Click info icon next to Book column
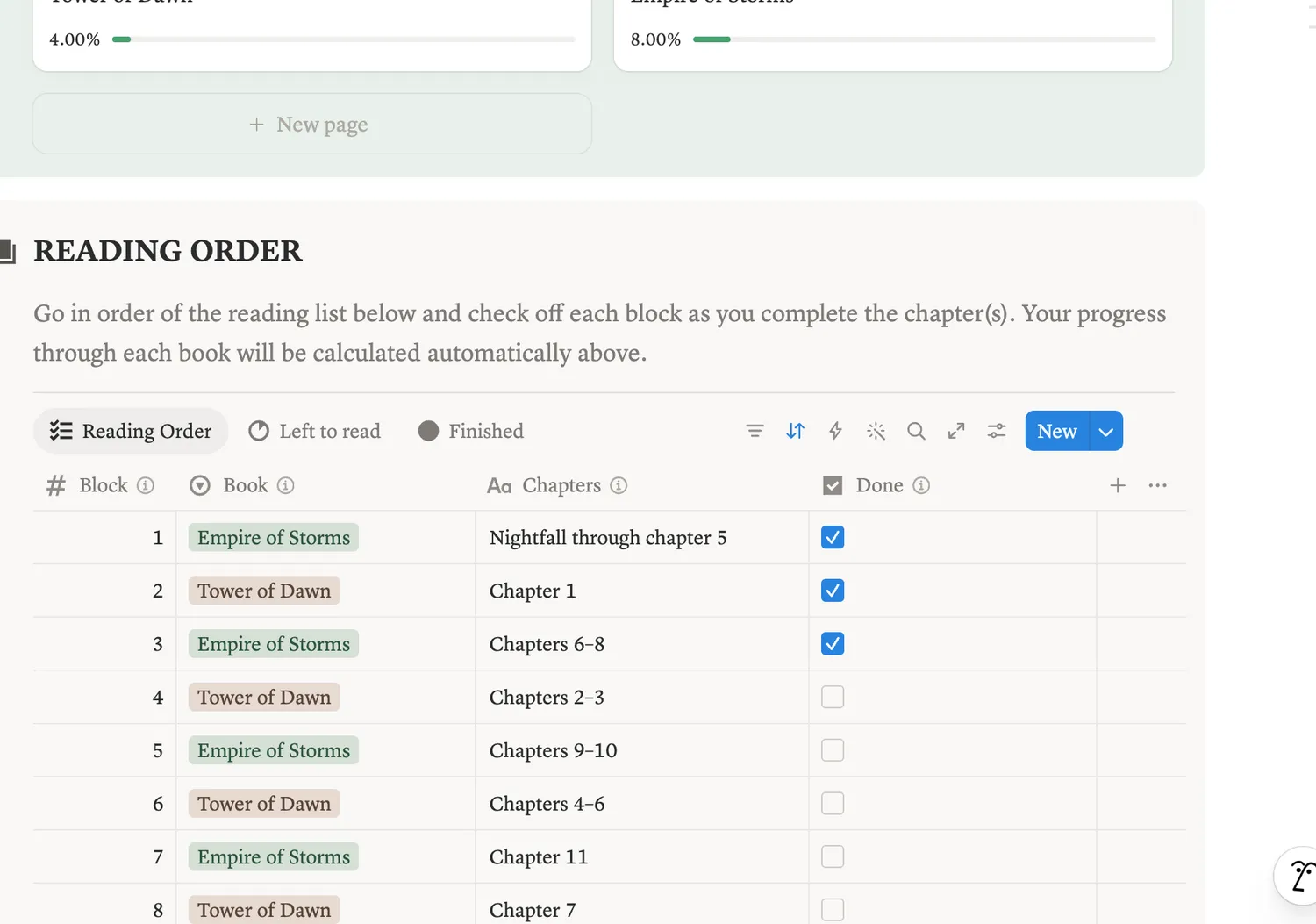The height and width of the screenshot is (924, 1316). coord(286,485)
